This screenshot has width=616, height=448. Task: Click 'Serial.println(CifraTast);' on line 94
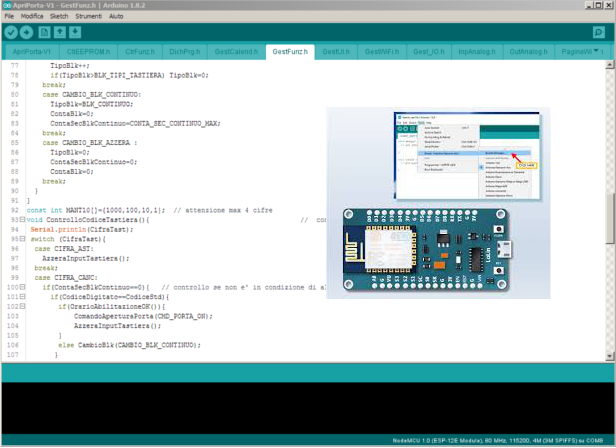82,230
